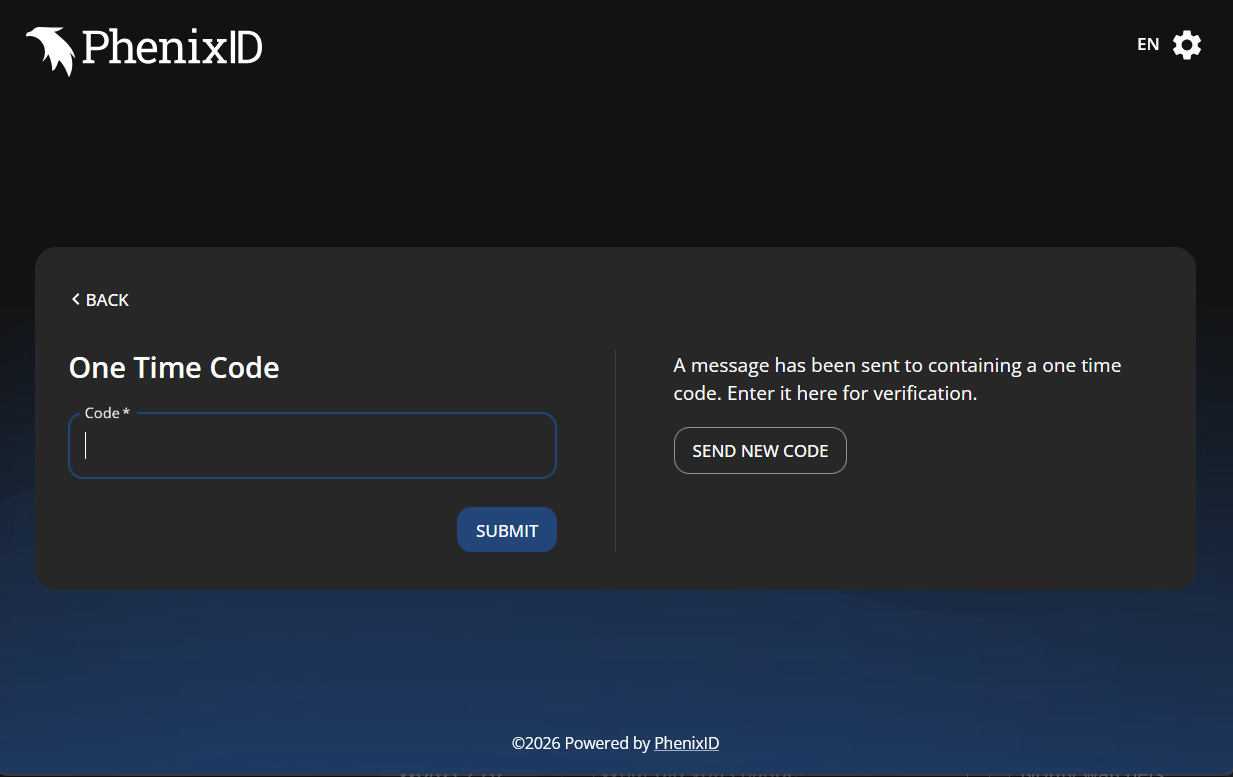This screenshot has width=1233, height=777.
Task: Click the left chevron beside BACK
Action: point(75,299)
